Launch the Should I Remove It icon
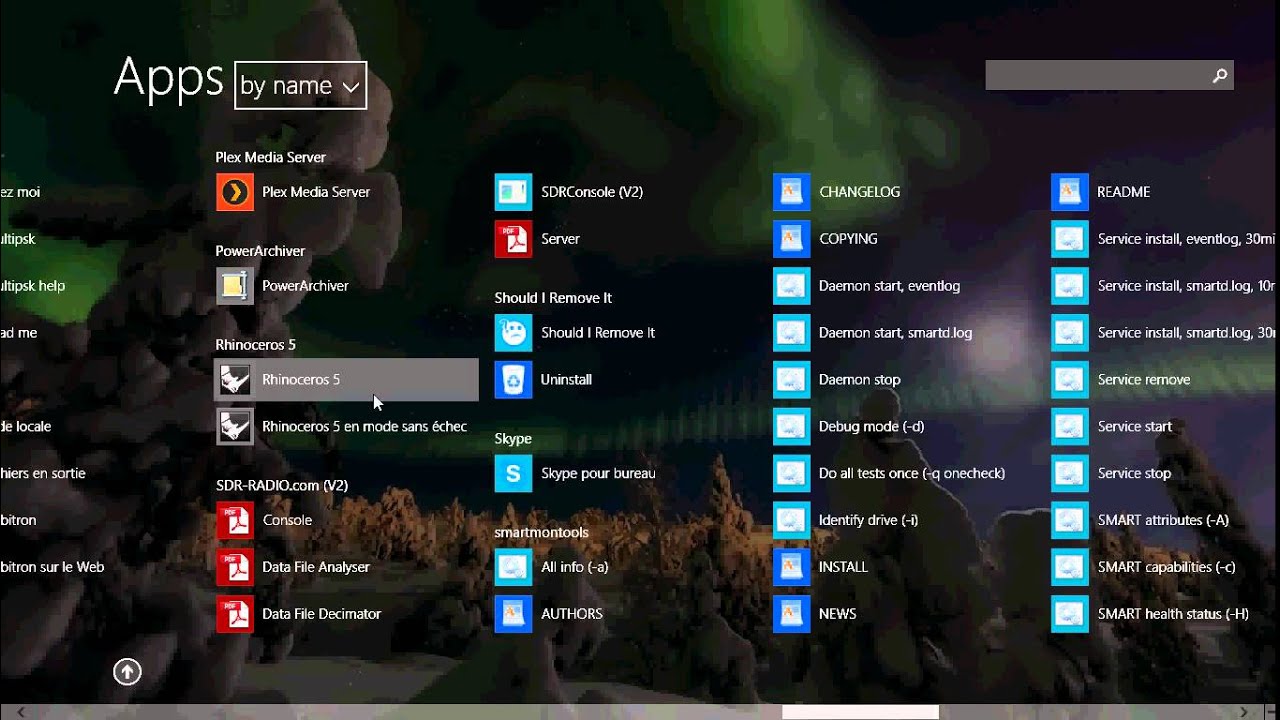This screenshot has width=1280, height=720. coord(513,333)
